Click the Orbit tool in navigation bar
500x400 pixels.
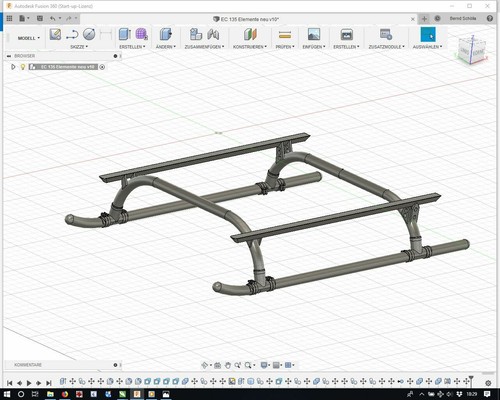[x=205, y=365]
